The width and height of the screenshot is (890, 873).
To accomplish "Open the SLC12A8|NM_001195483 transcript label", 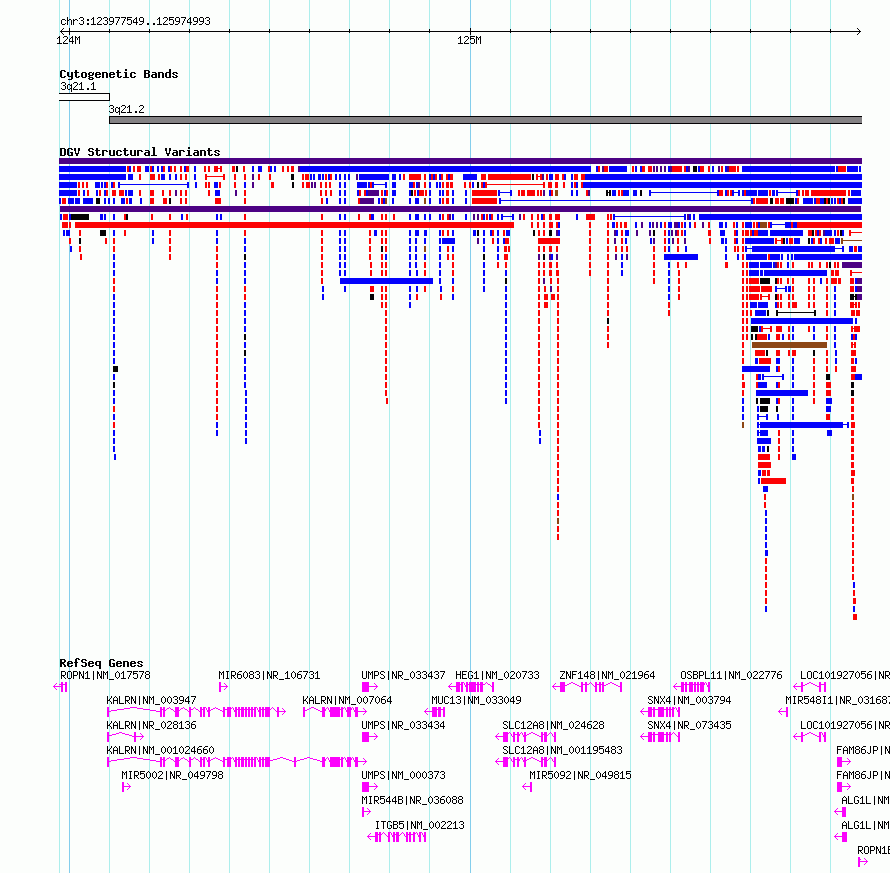I will tap(562, 750).
